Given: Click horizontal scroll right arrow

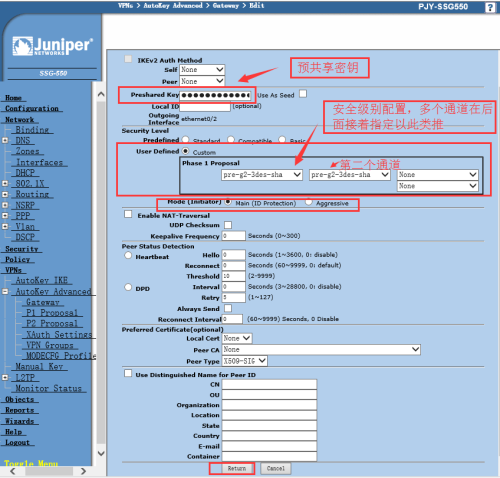Looking at the screenshot, I should (x=83, y=471).
